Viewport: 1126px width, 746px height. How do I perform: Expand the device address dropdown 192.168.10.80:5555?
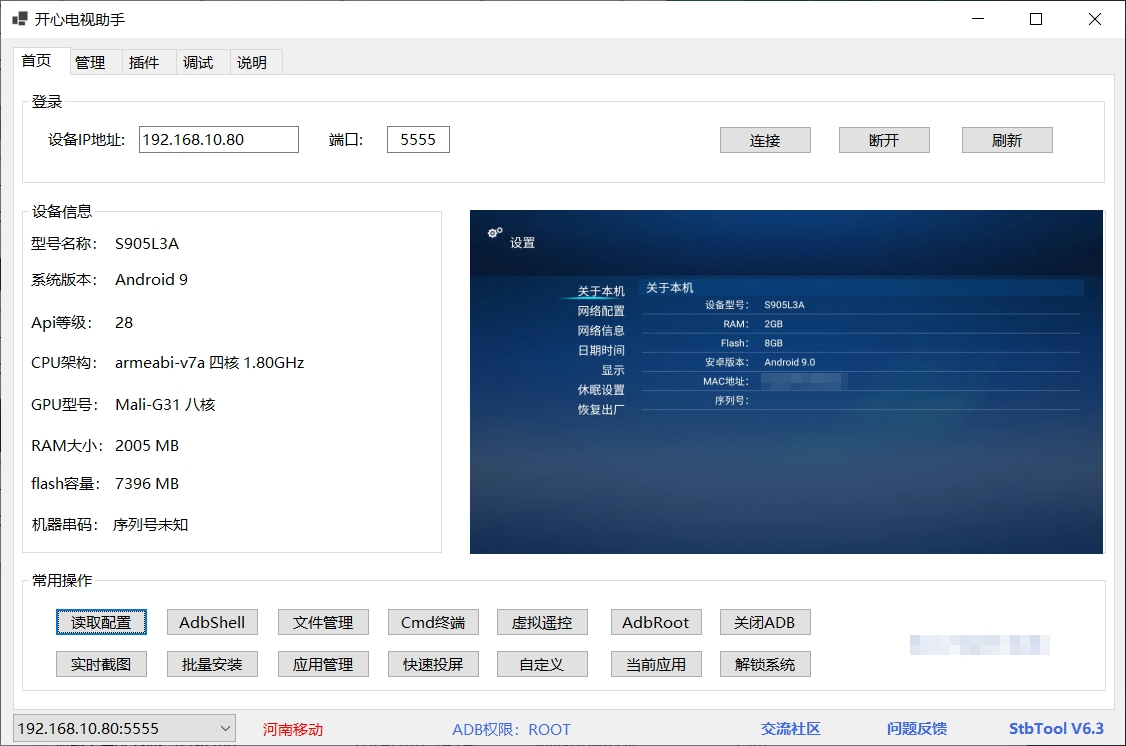tap(224, 728)
